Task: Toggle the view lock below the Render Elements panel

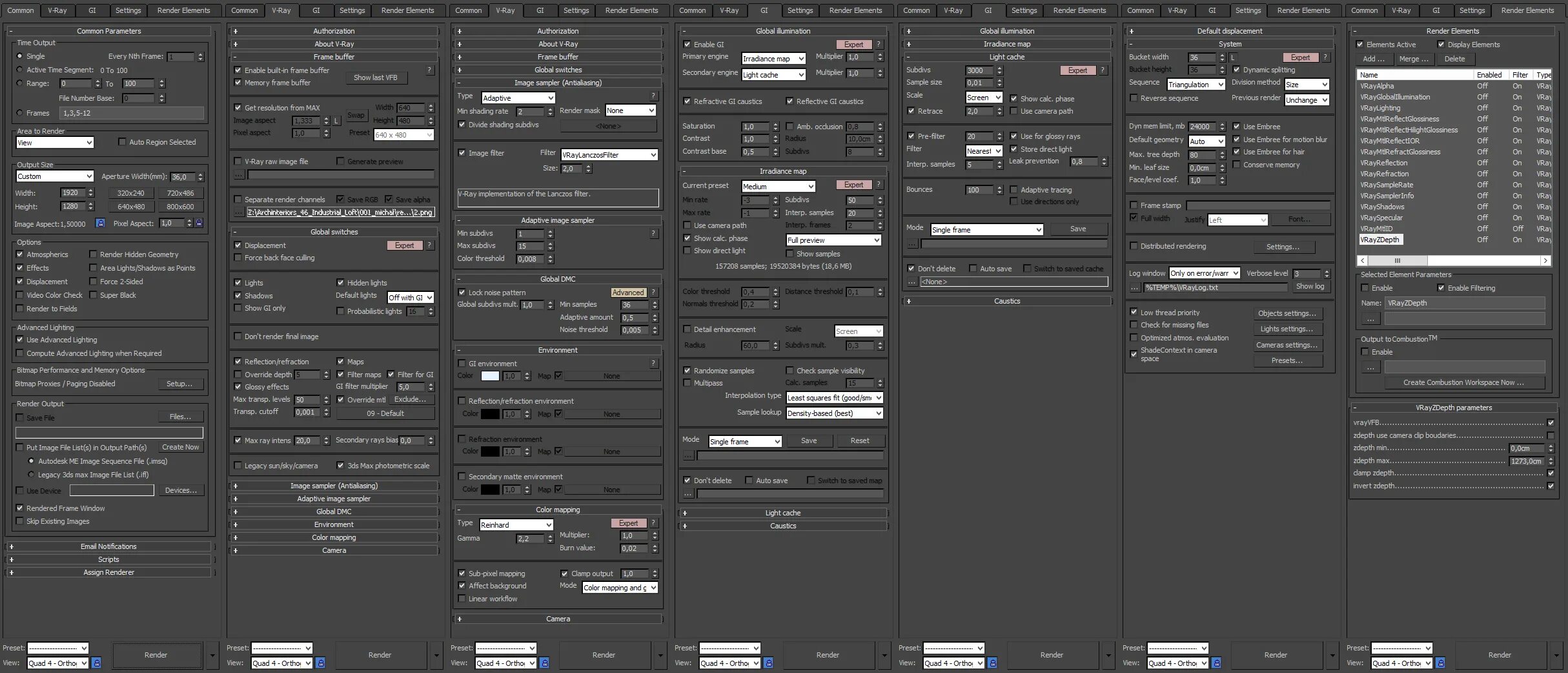Action: click(x=1441, y=663)
